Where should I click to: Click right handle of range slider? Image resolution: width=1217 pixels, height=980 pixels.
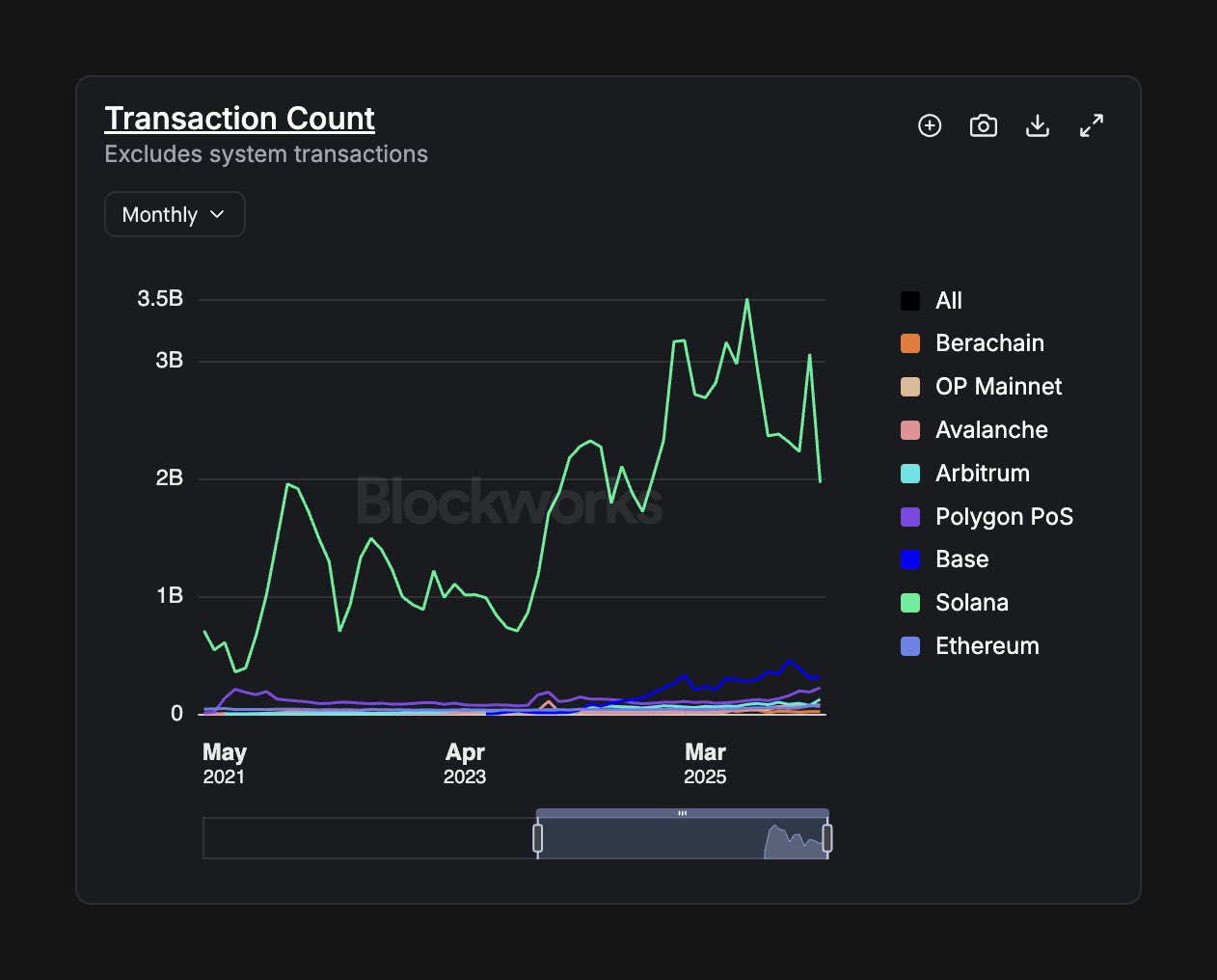point(827,838)
